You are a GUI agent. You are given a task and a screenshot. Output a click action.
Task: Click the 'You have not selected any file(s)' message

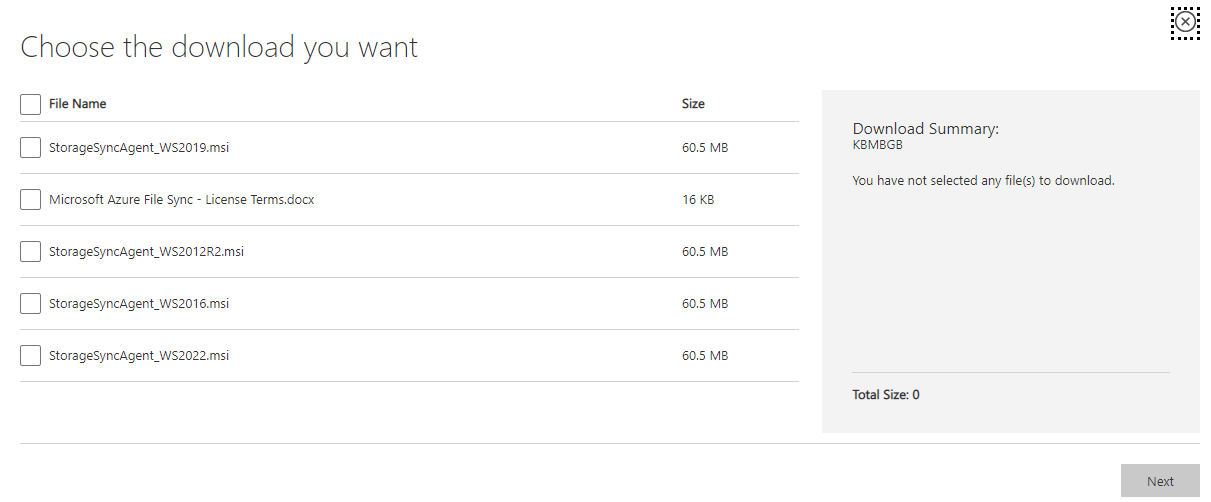coord(983,181)
